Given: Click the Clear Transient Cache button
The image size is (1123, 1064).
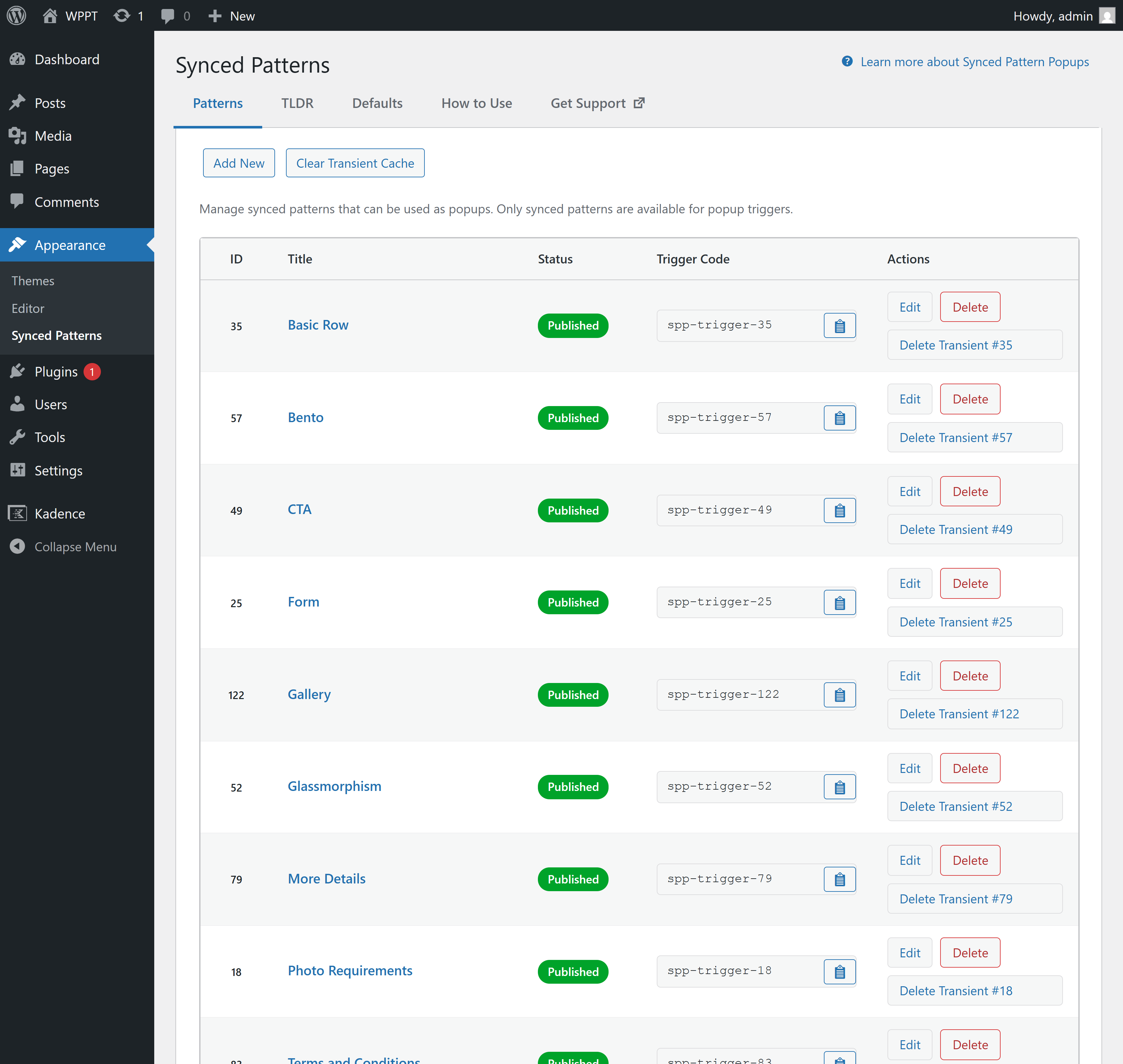Looking at the screenshot, I should (x=355, y=163).
